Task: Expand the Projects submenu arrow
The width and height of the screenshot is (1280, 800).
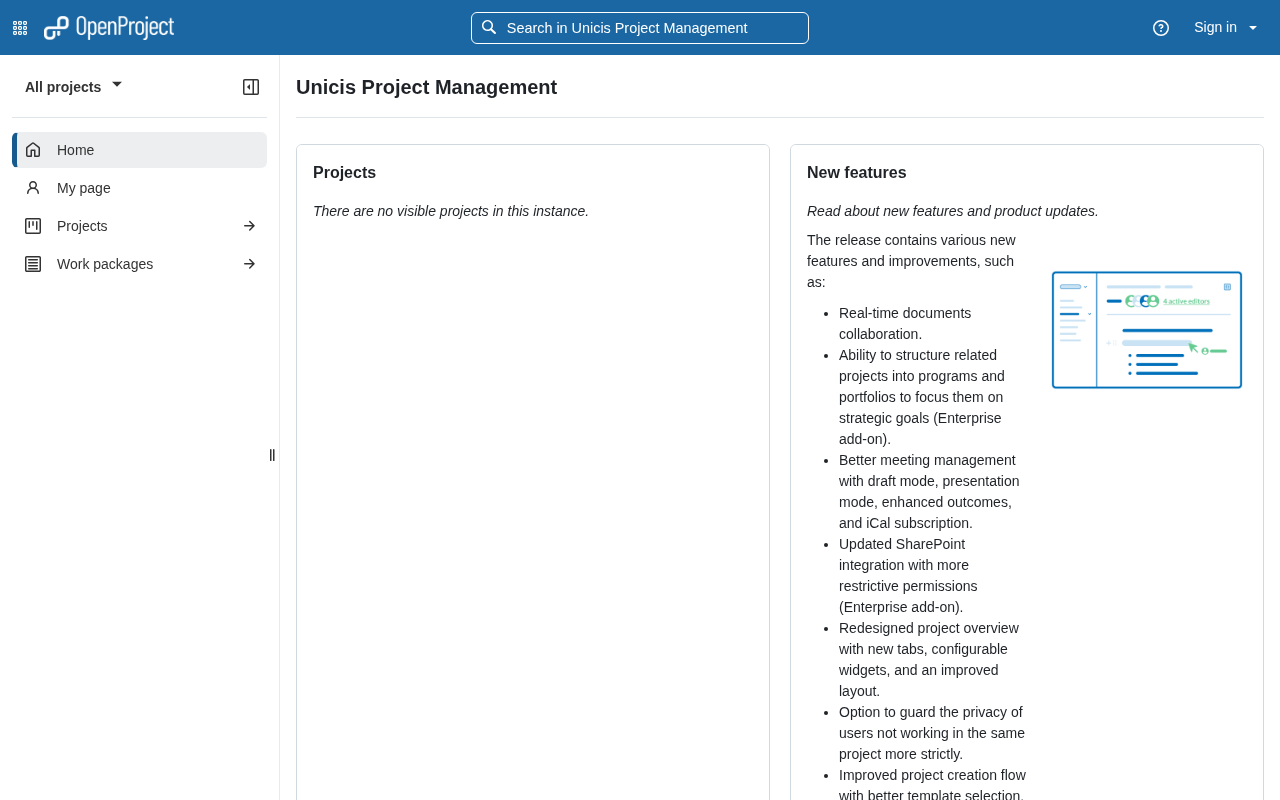Action: 249,226
